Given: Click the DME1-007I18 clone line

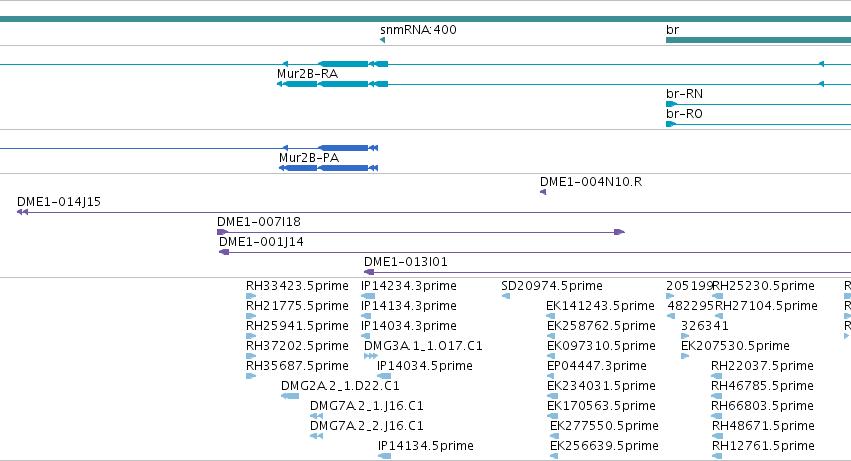Looking at the screenshot, I should pyautogui.click(x=421, y=232).
